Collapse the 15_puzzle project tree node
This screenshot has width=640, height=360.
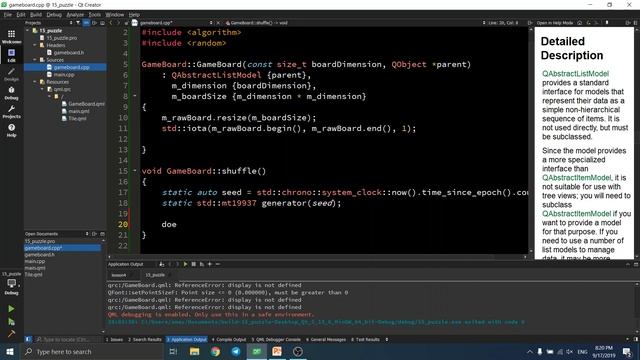pos(28,31)
